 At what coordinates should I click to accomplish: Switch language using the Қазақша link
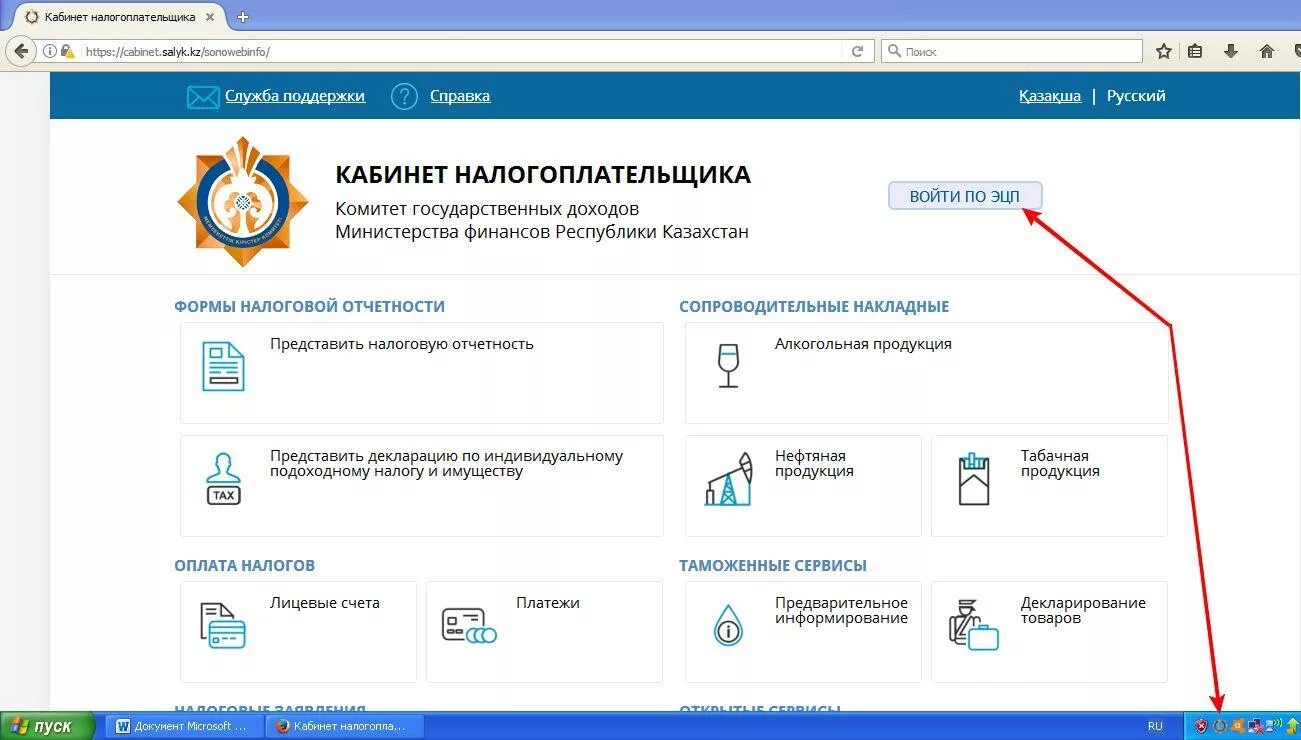1049,95
